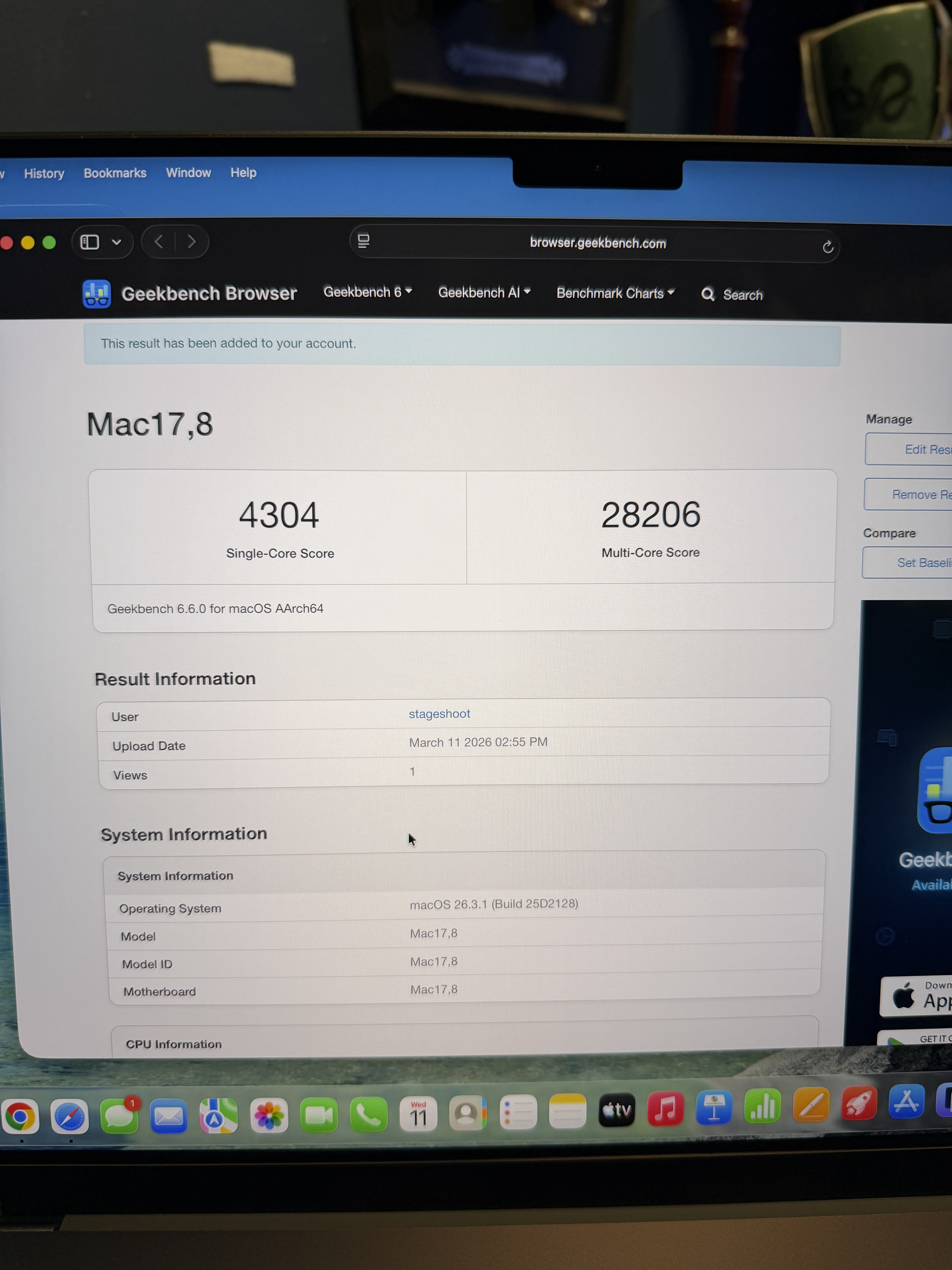Click the 4304 Single-Core Score value
The width and height of the screenshot is (952, 1270).
coord(279,515)
